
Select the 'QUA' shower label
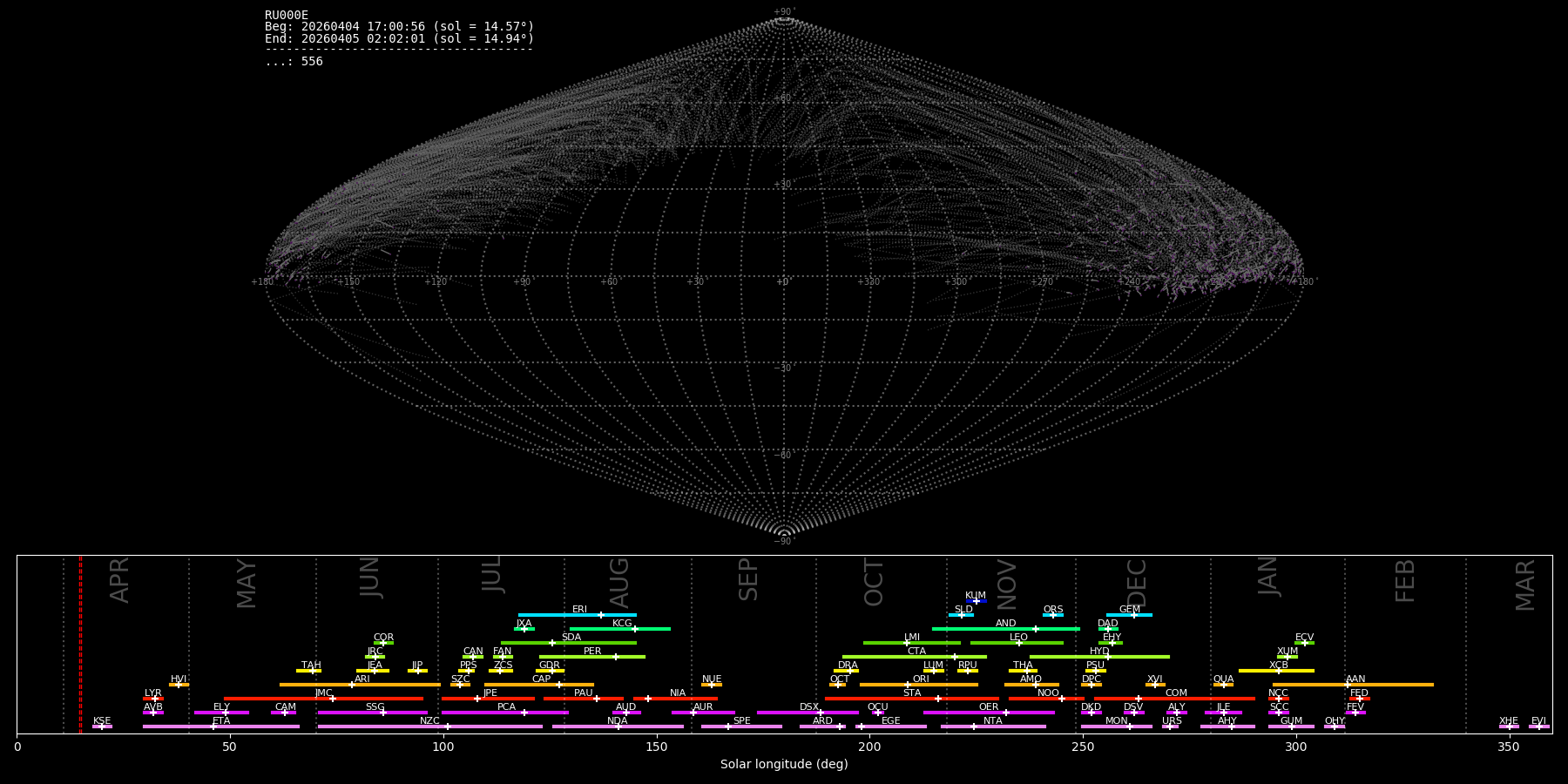1224,679
